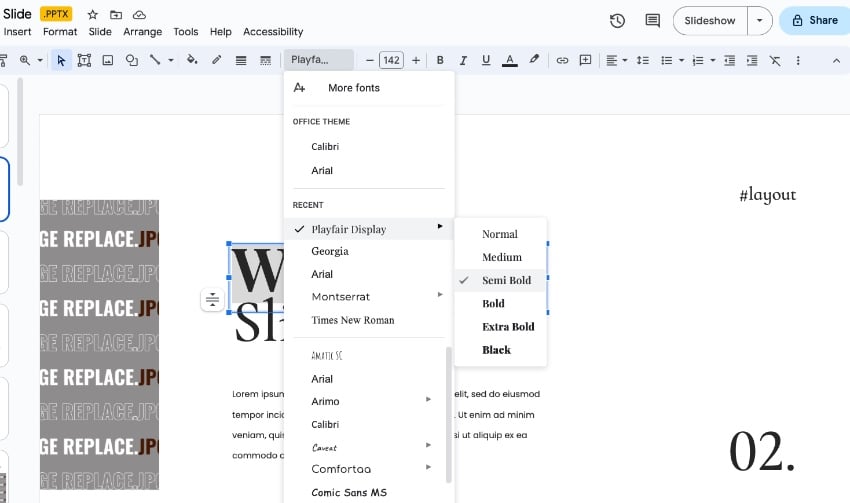Toggle underline formatting in toolbar
The height and width of the screenshot is (503, 850).
[486, 60]
